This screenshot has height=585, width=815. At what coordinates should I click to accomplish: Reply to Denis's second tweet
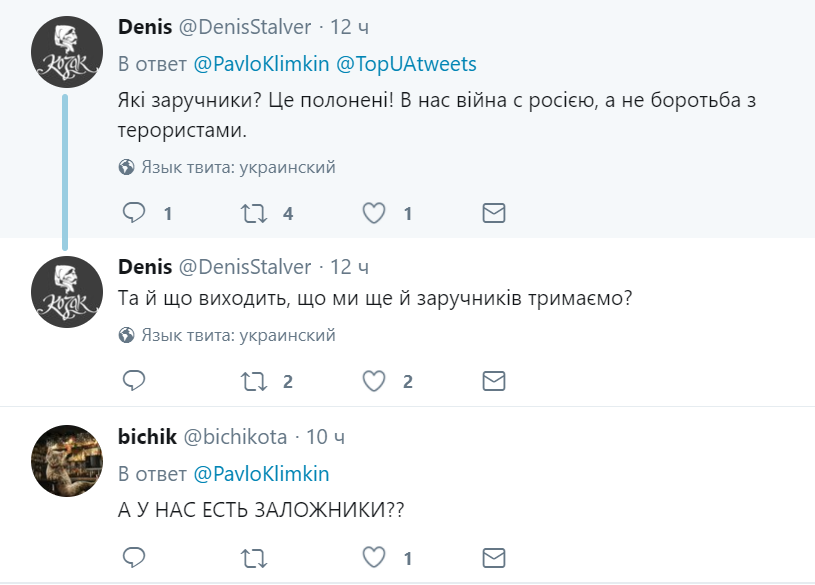pos(134,381)
